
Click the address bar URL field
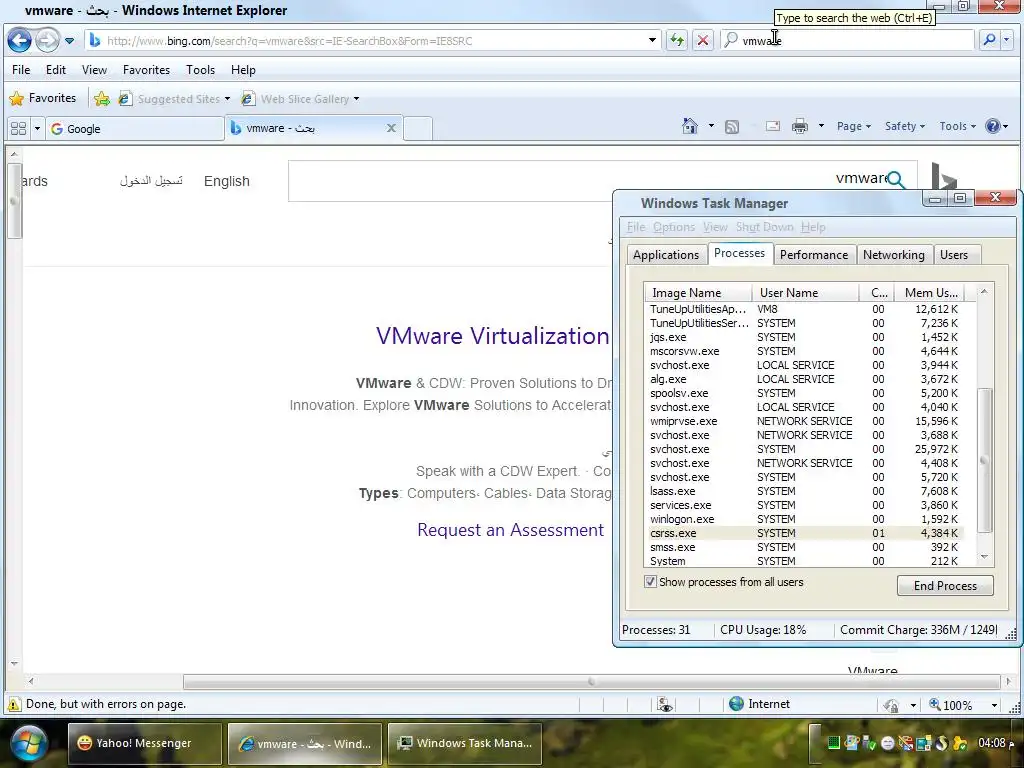point(372,40)
